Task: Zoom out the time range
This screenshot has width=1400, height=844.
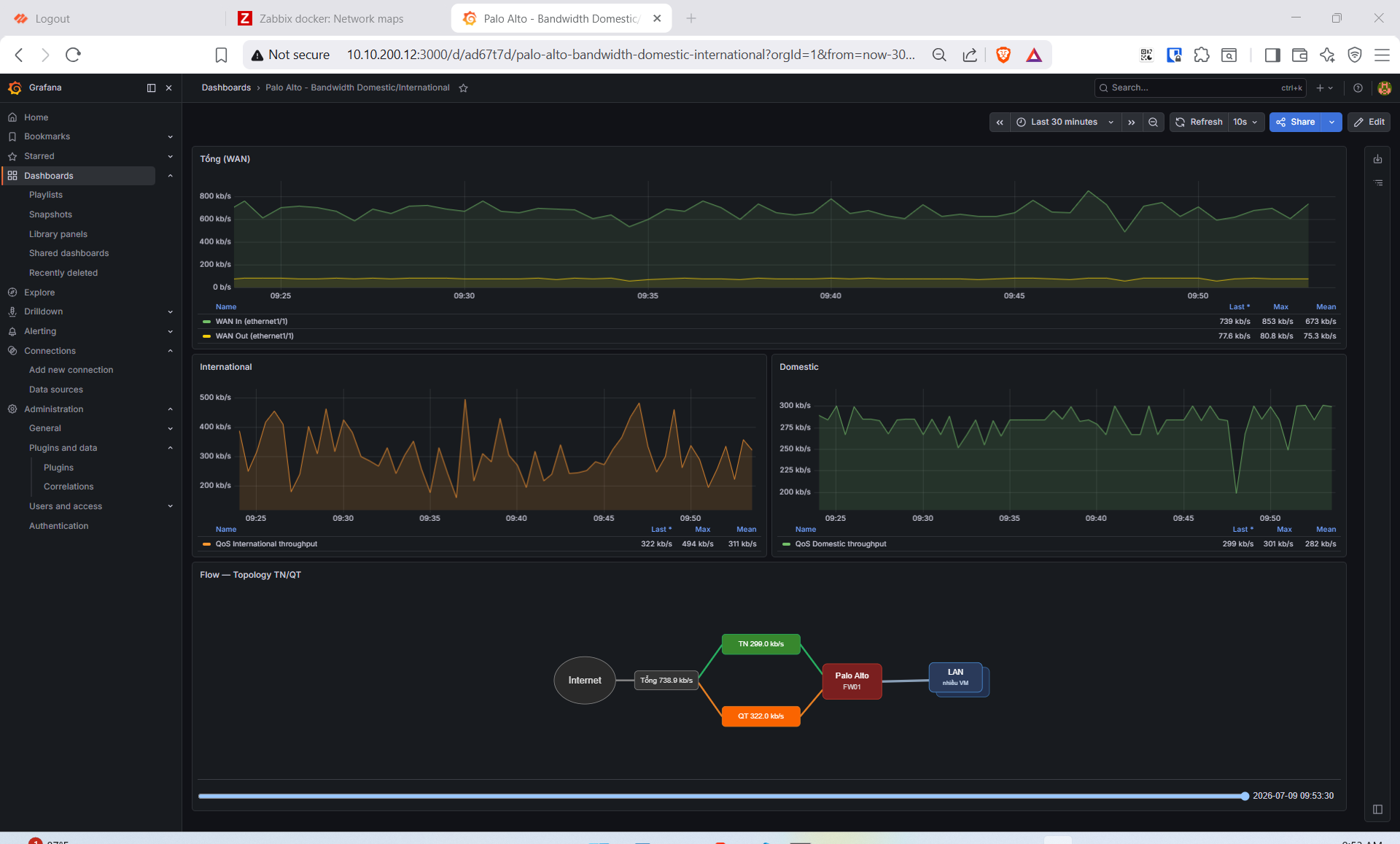Action: tap(1153, 123)
